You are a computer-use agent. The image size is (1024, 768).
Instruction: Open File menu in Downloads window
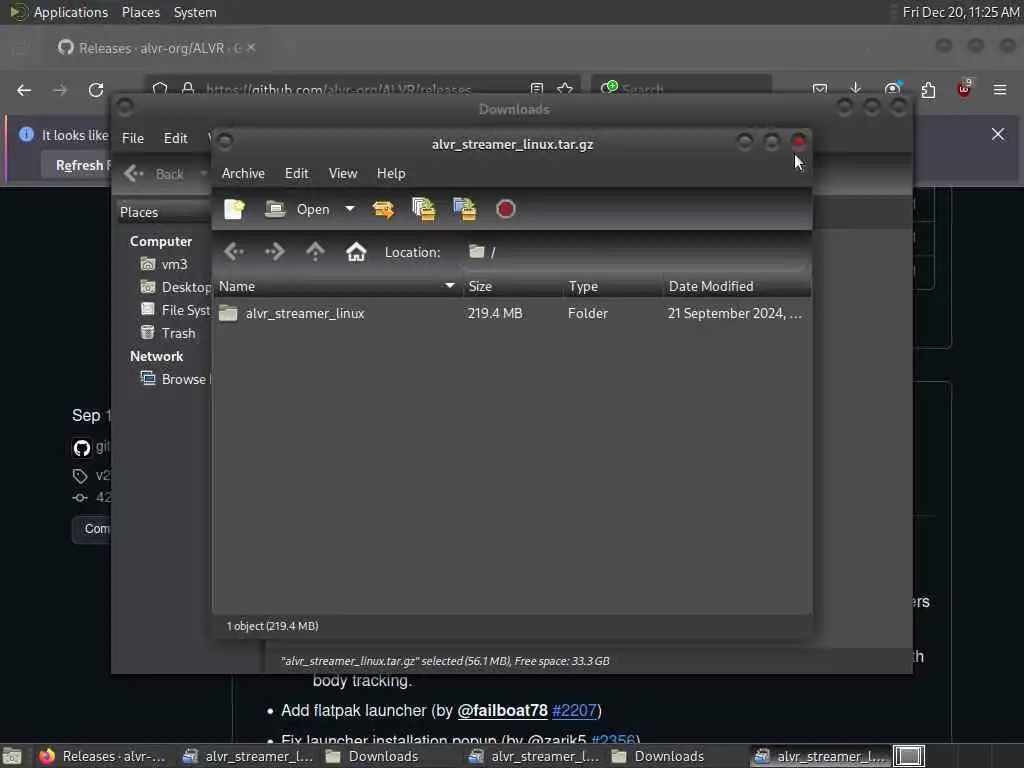pyautogui.click(x=133, y=138)
